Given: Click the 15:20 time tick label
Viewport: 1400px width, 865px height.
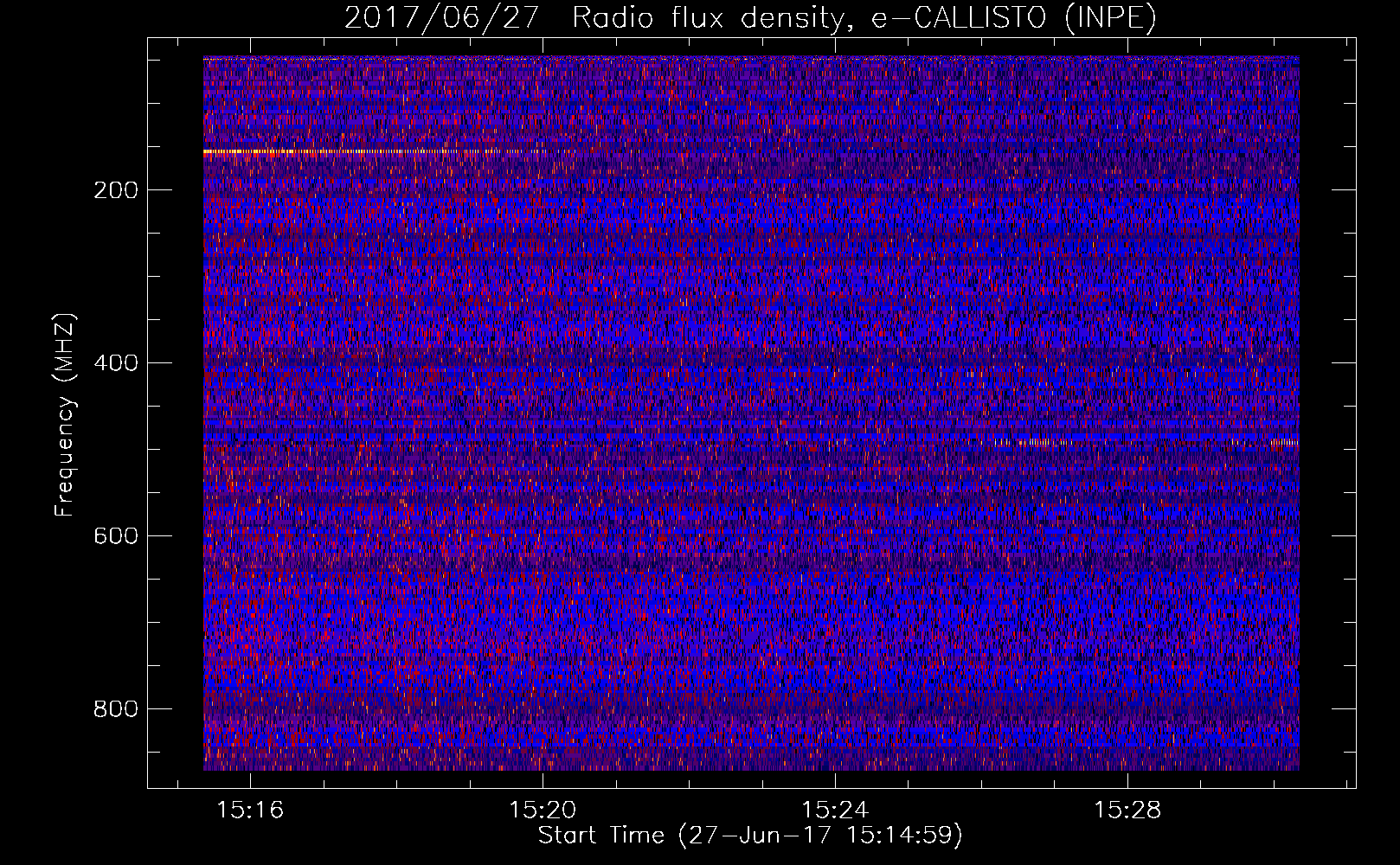Looking at the screenshot, I should click(543, 811).
